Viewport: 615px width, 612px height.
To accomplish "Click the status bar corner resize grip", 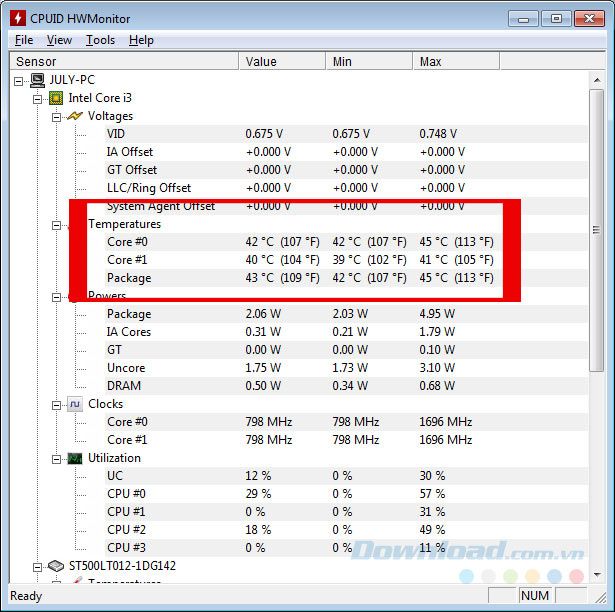I will pos(600,598).
